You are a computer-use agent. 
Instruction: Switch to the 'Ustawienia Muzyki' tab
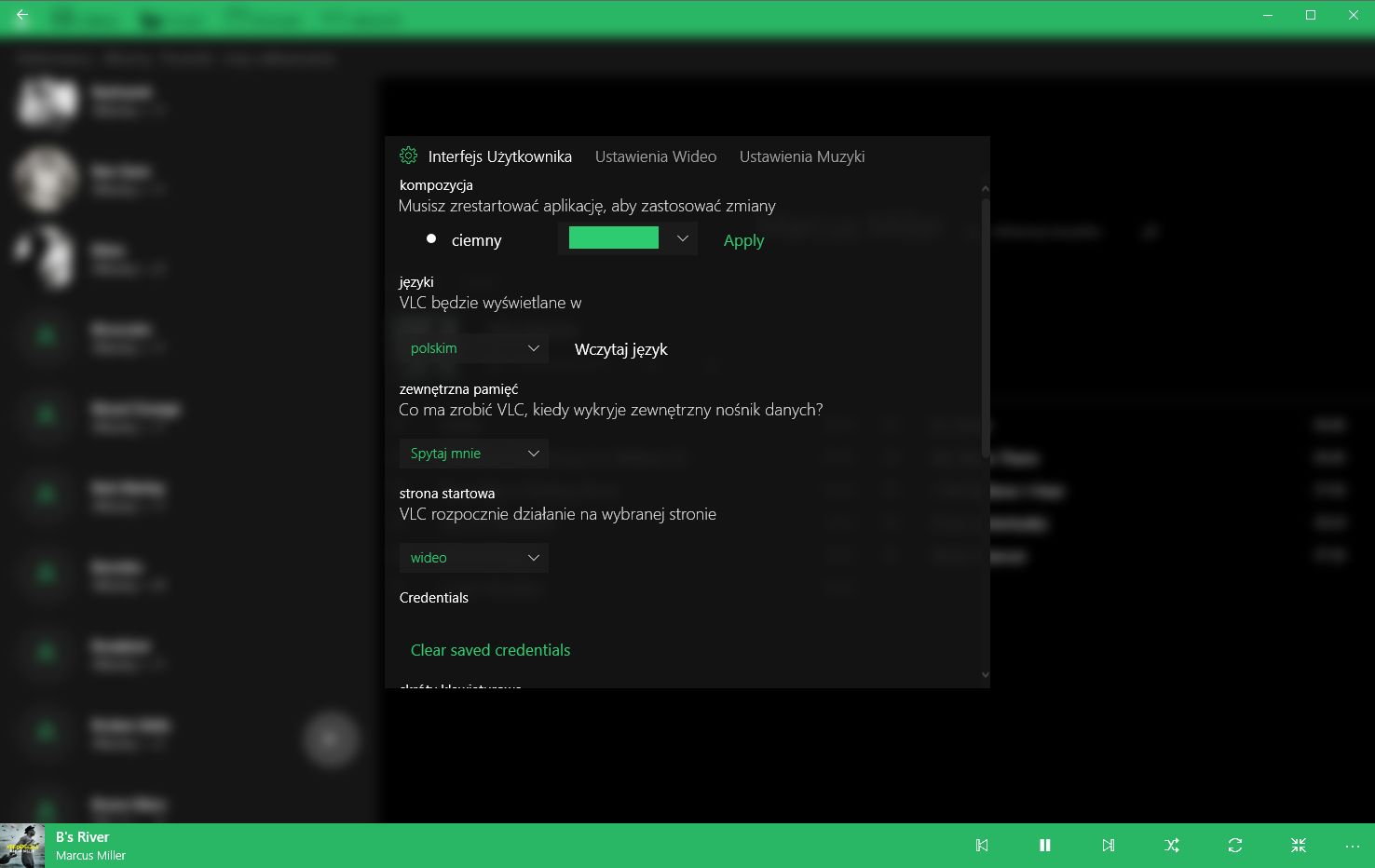coord(802,156)
